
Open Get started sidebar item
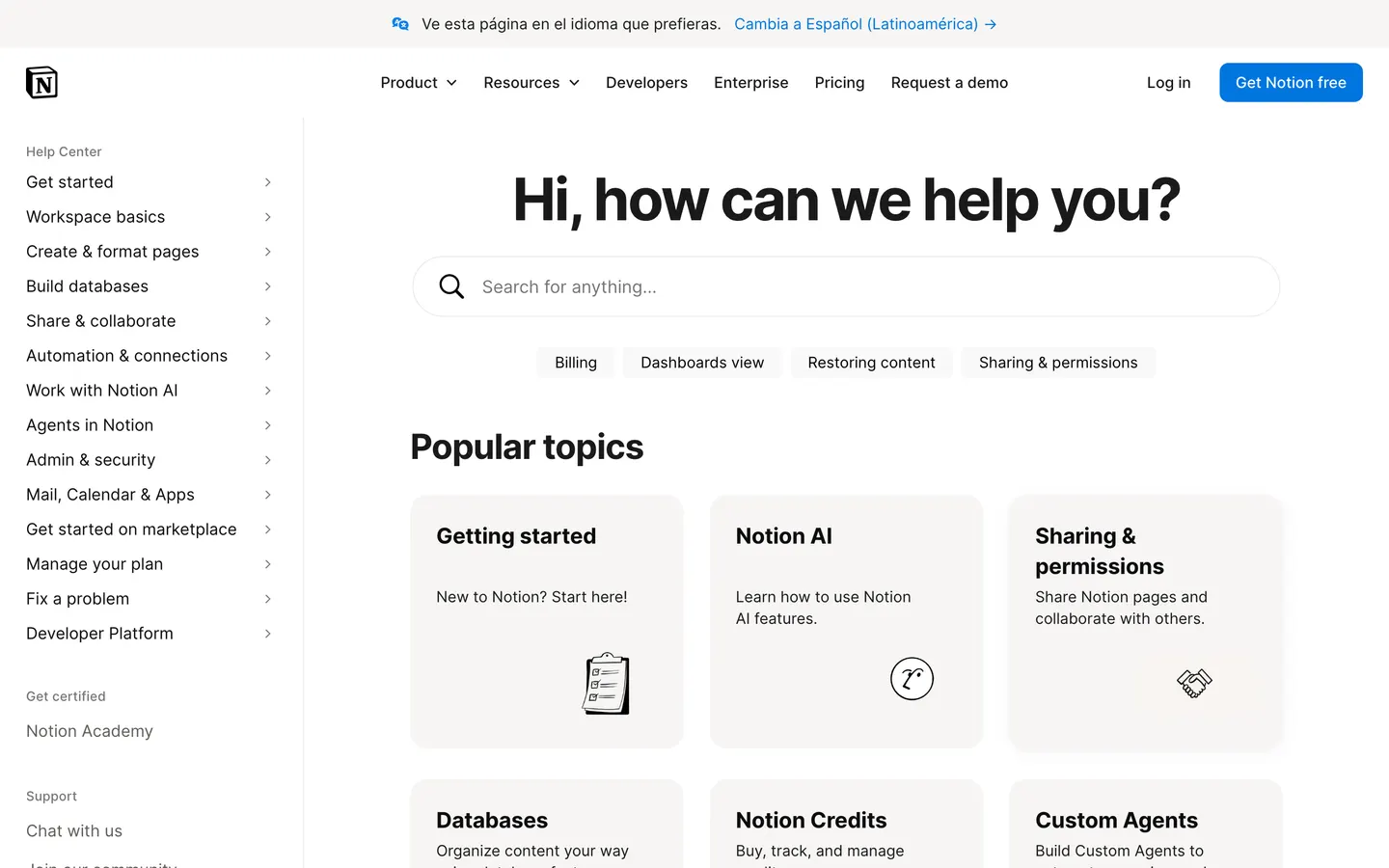pos(69,182)
